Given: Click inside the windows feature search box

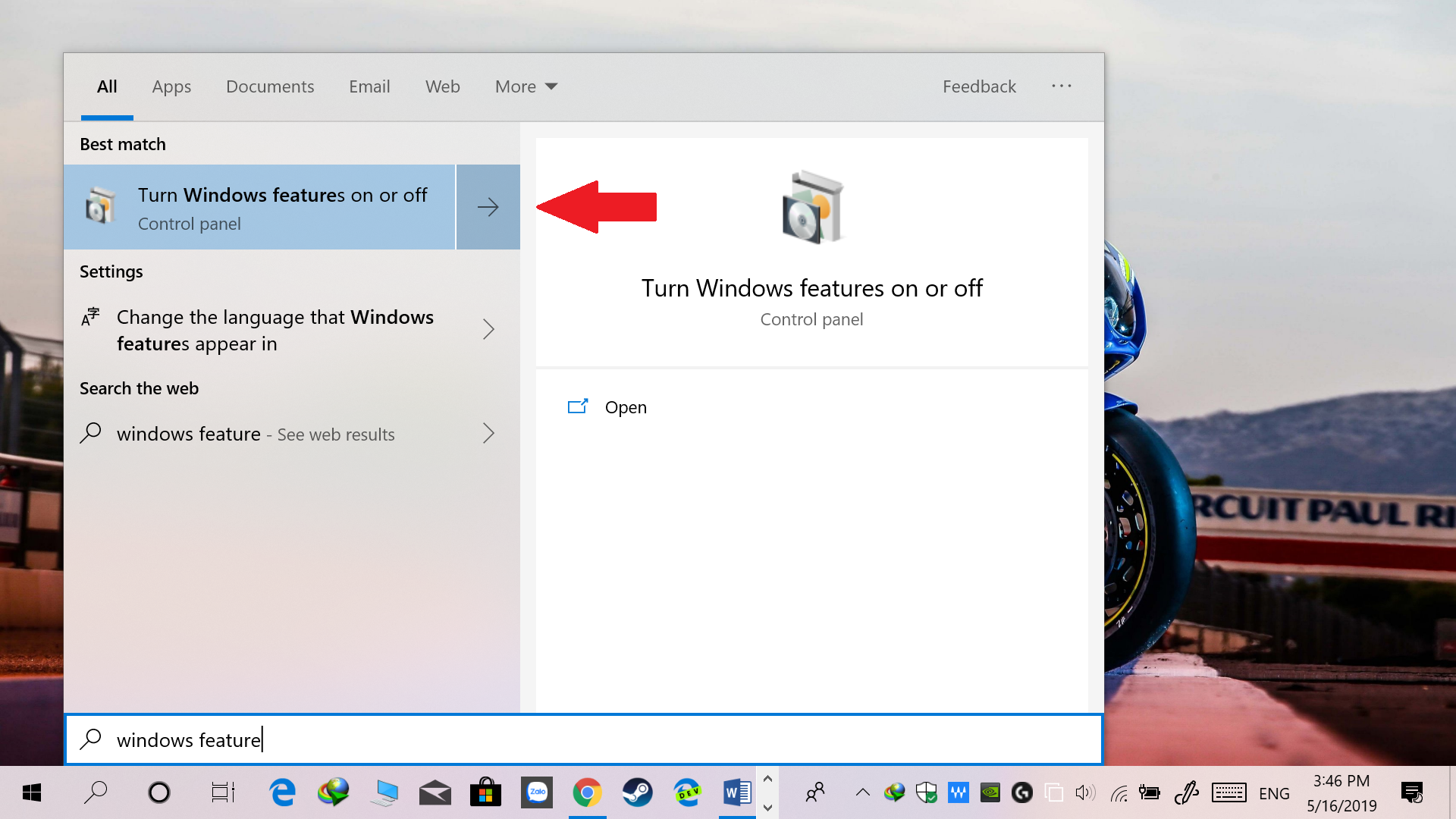Looking at the screenshot, I should coord(584,739).
